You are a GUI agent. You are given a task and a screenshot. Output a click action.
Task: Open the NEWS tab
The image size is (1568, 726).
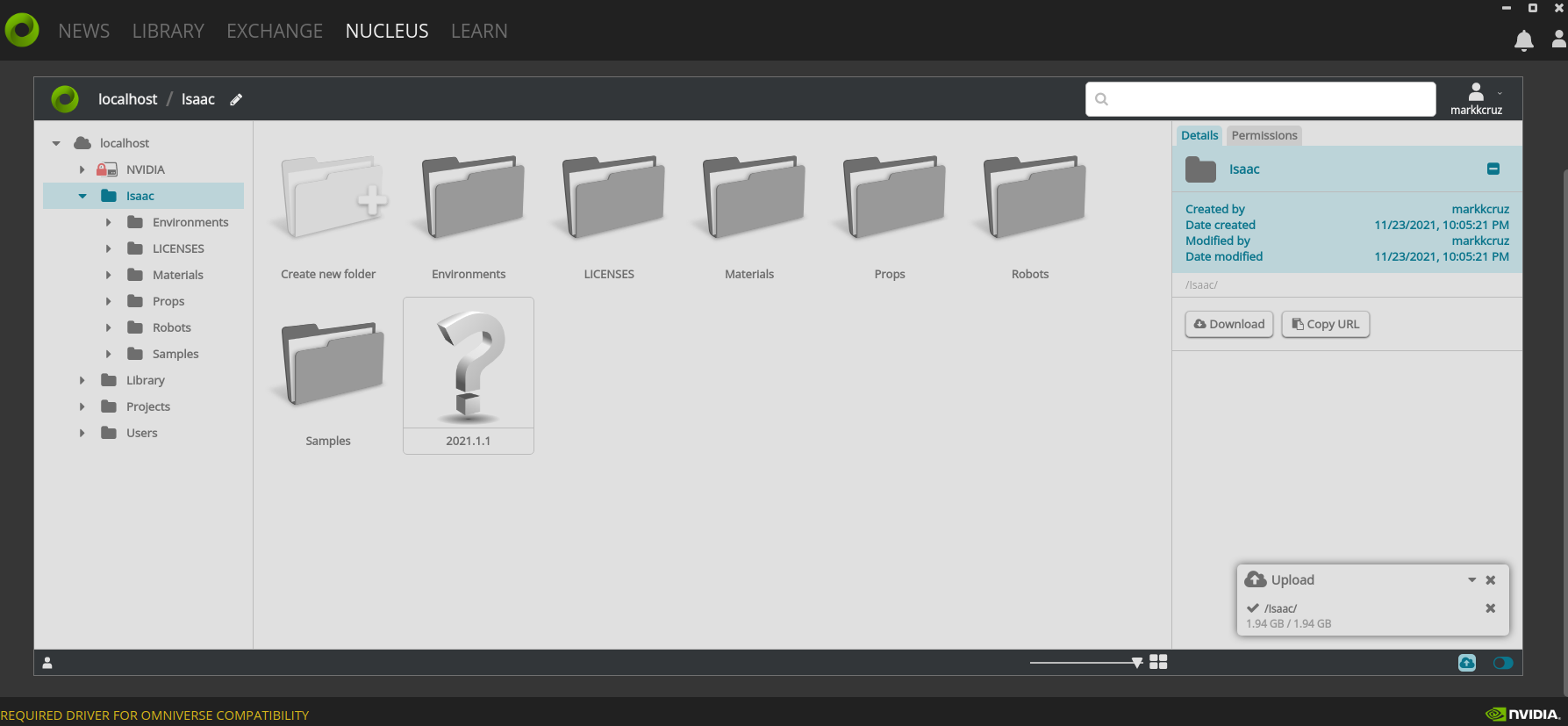pyautogui.click(x=84, y=31)
